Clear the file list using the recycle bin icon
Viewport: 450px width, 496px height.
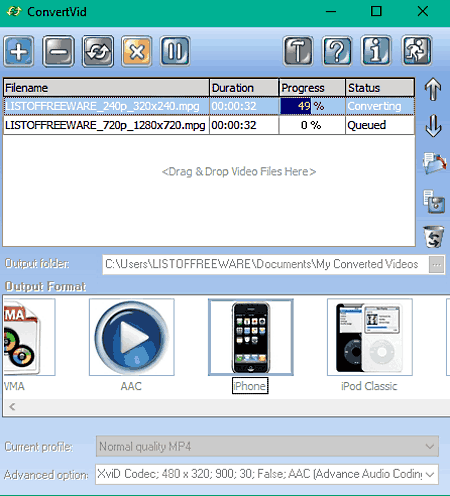point(434,237)
